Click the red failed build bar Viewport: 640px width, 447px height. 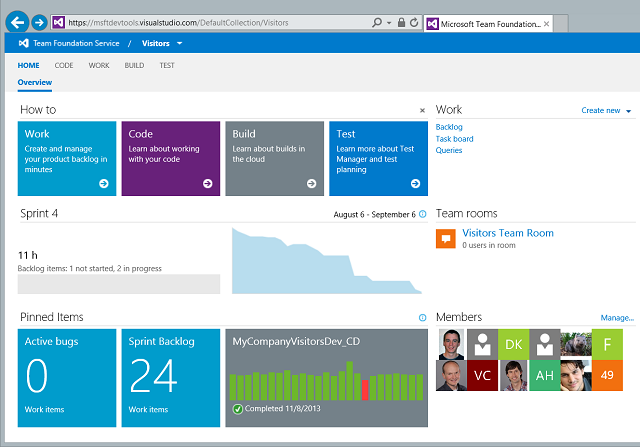click(x=365, y=390)
